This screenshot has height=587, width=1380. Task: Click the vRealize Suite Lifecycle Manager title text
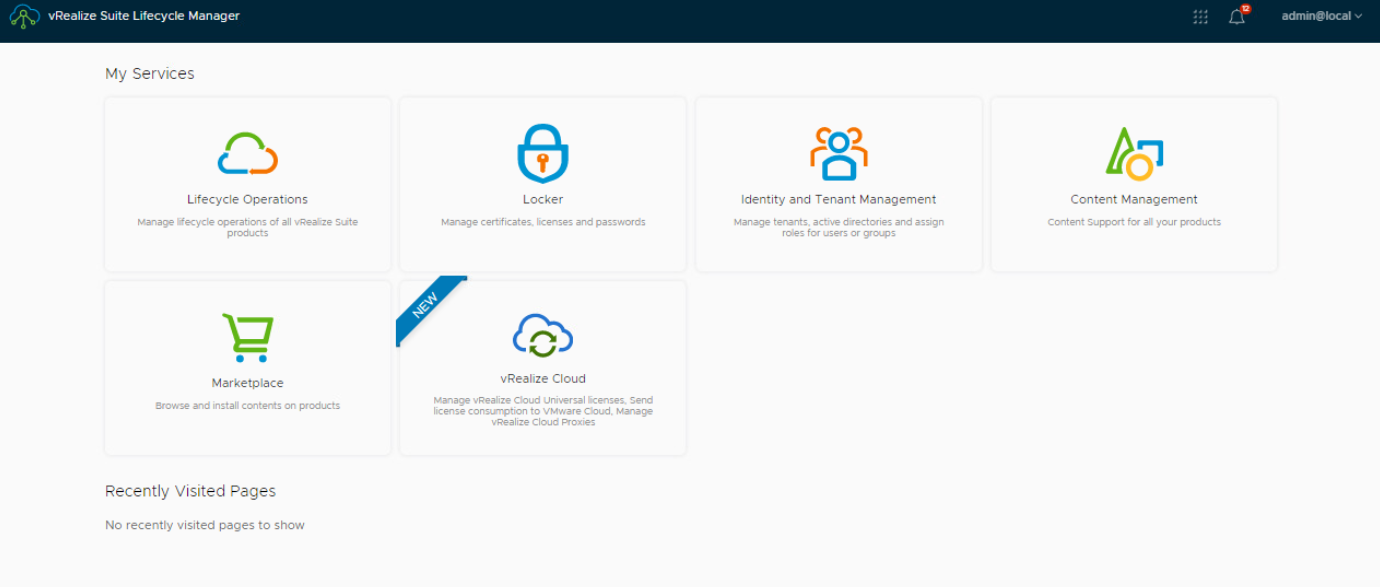pyautogui.click(x=144, y=16)
